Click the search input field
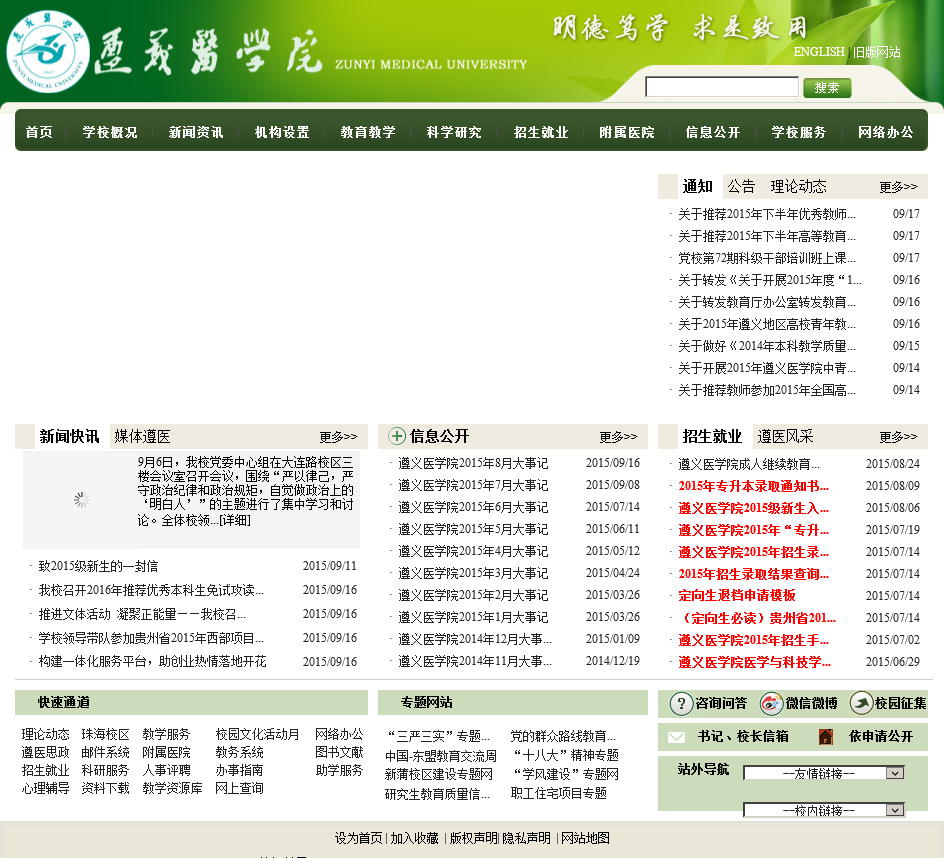 (722, 87)
